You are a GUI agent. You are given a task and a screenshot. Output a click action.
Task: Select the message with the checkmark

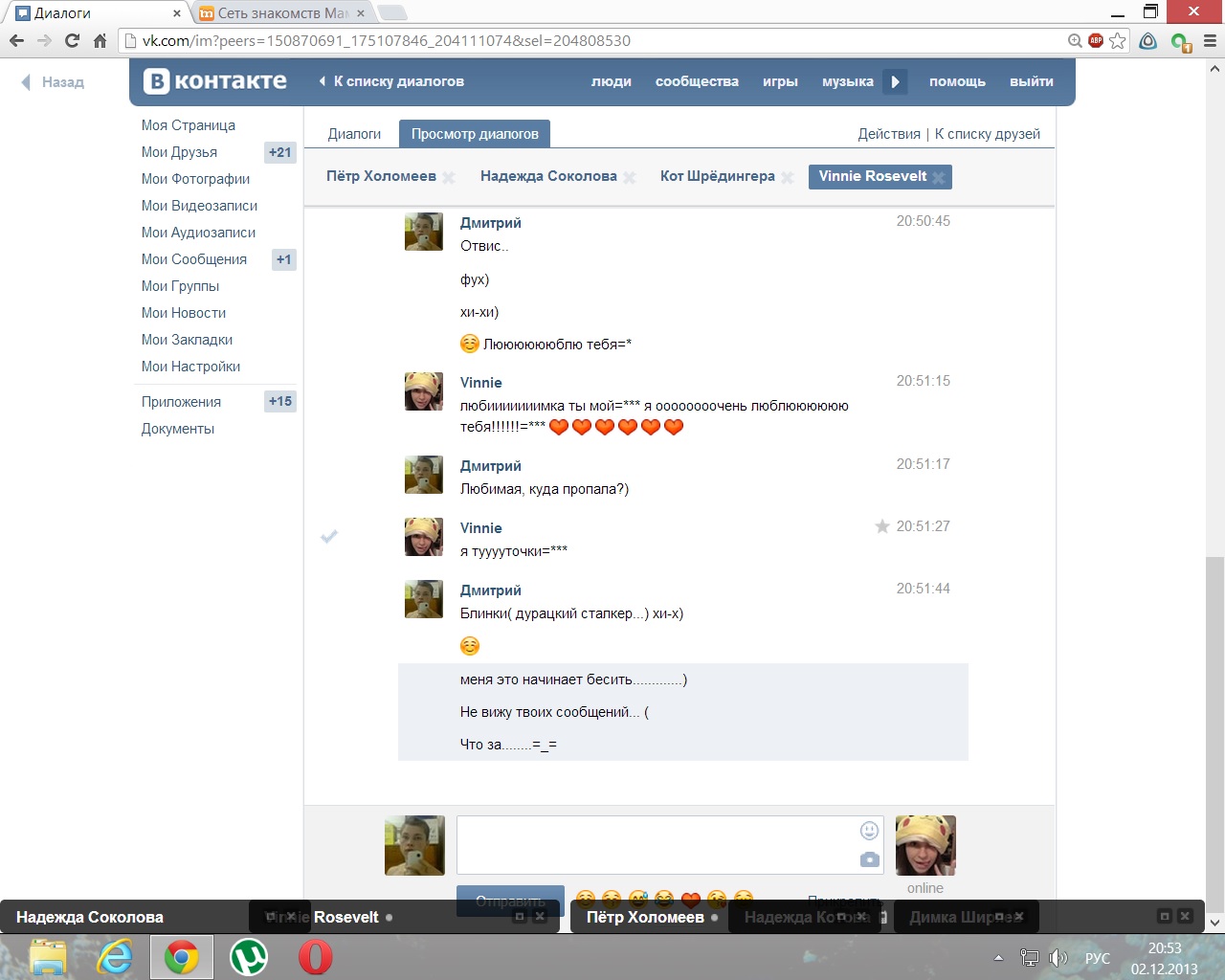[x=329, y=536]
